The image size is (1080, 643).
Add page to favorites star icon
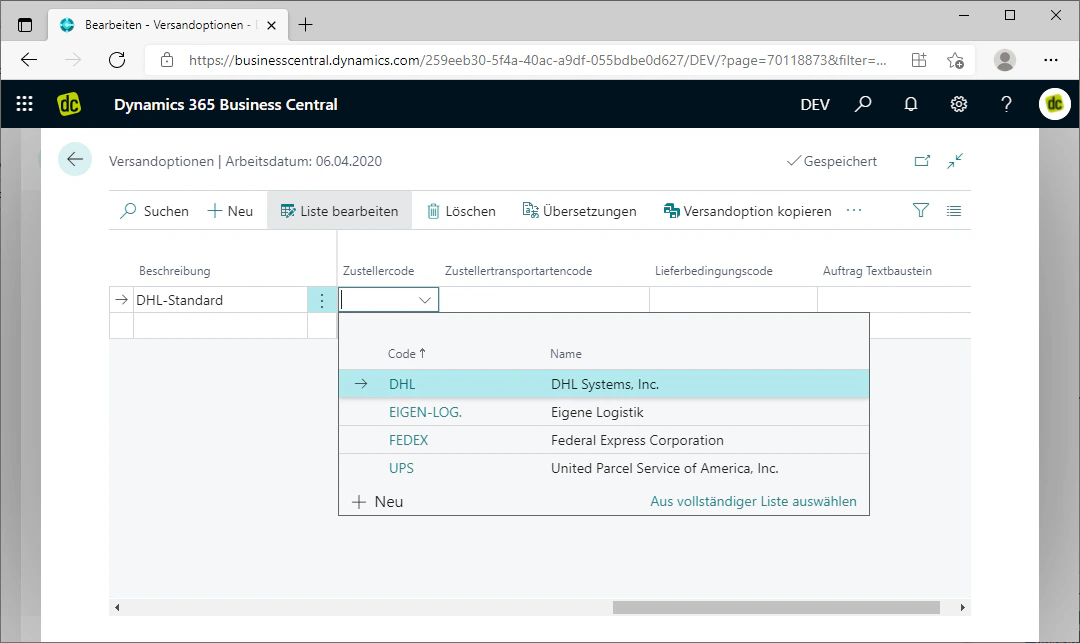(955, 60)
